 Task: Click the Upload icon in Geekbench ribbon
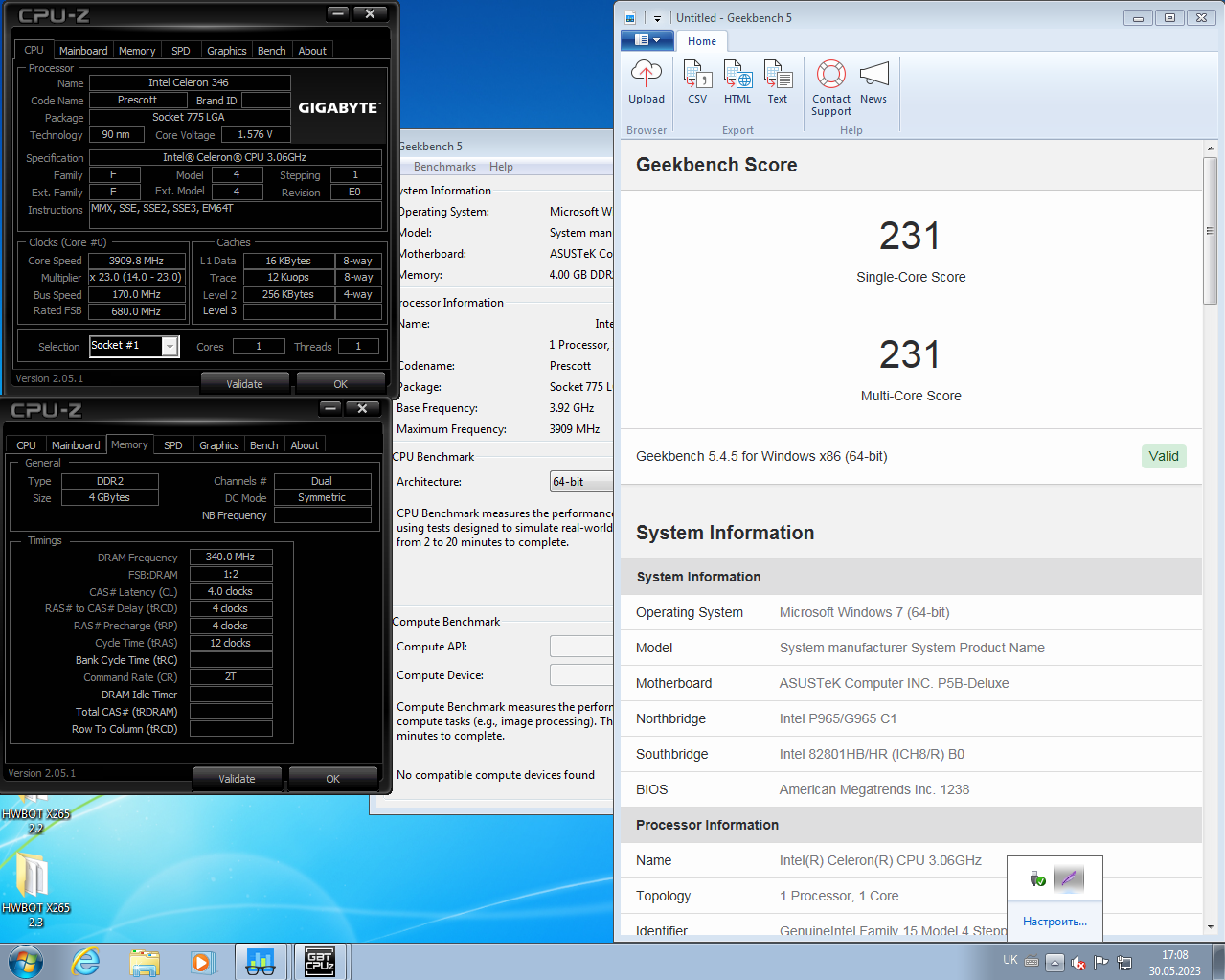pyautogui.click(x=646, y=81)
